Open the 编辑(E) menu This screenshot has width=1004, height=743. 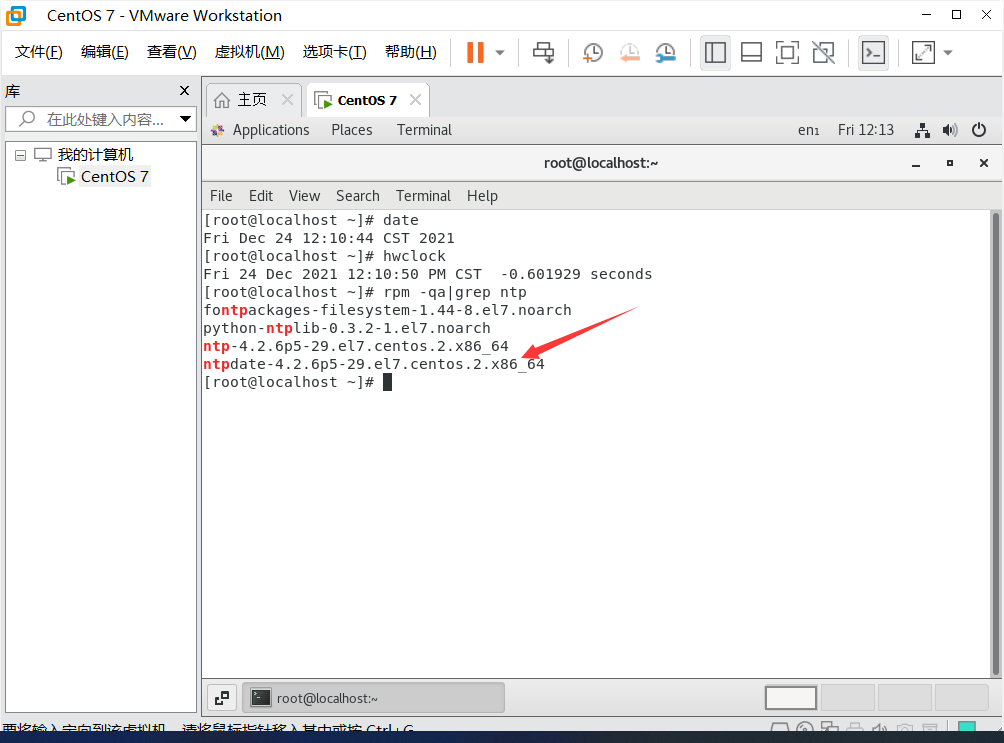104,52
